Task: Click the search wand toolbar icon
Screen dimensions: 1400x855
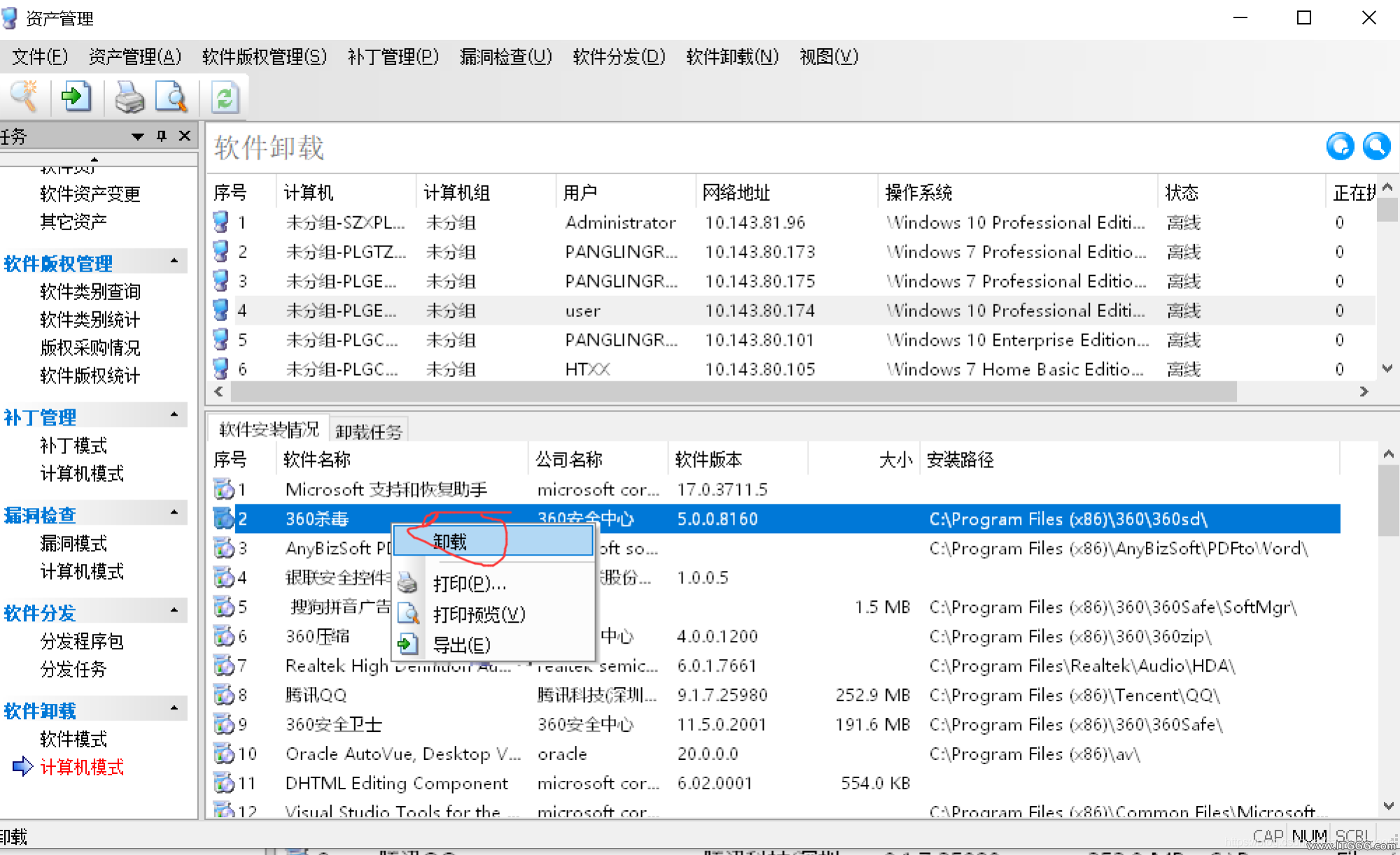Action: 24,97
